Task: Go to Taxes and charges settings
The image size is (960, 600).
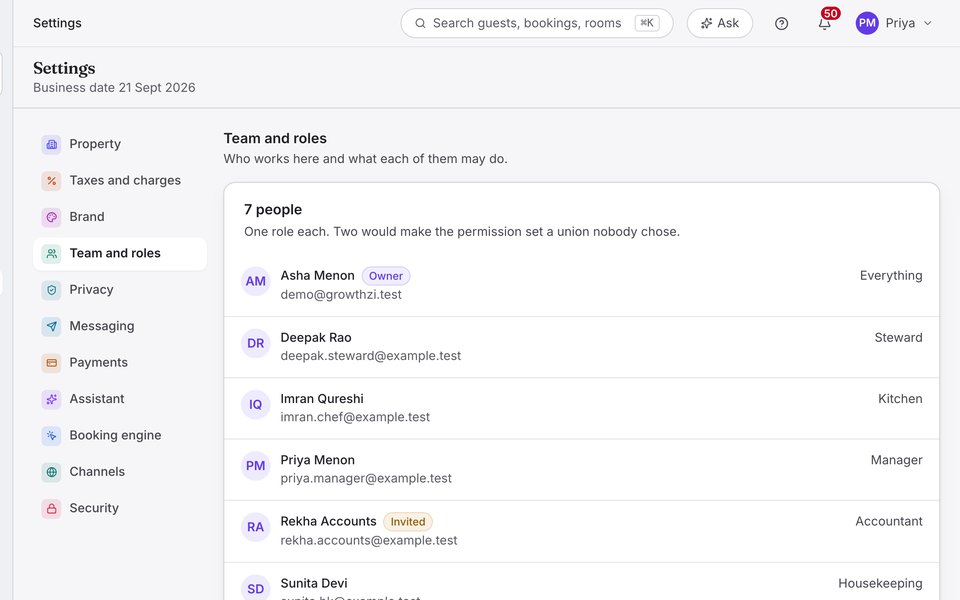Action: (119, 181)
